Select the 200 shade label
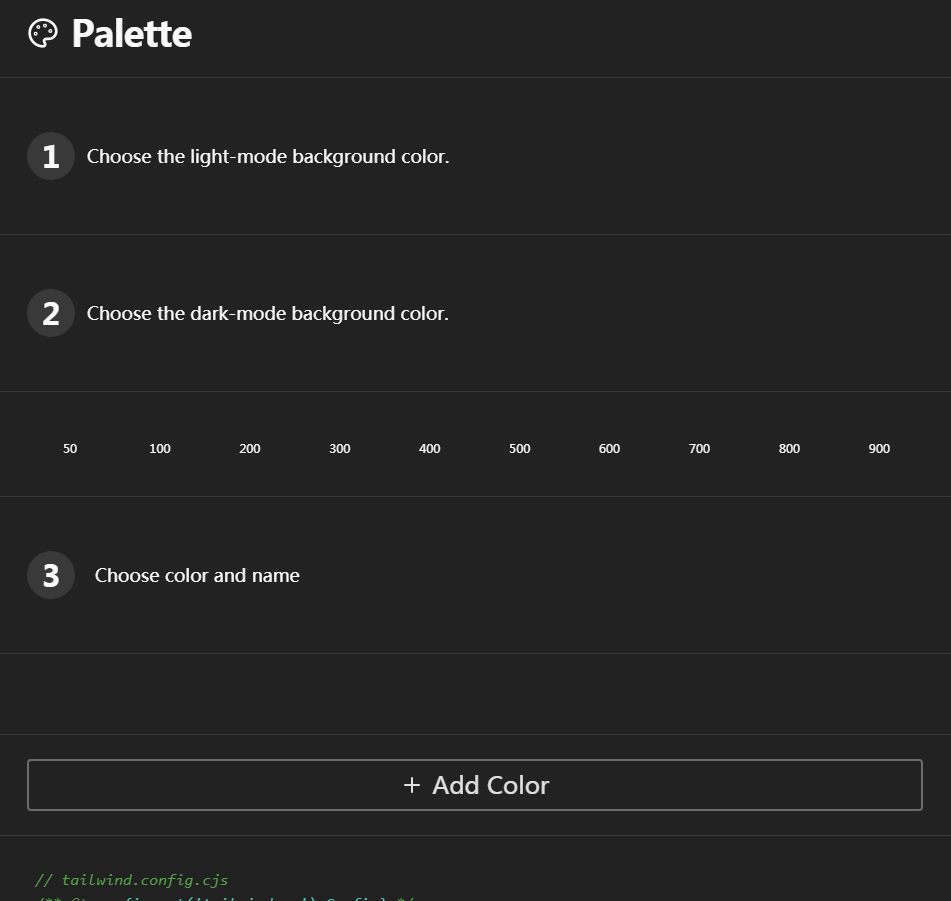951x901 pixels. click(250, 448)
